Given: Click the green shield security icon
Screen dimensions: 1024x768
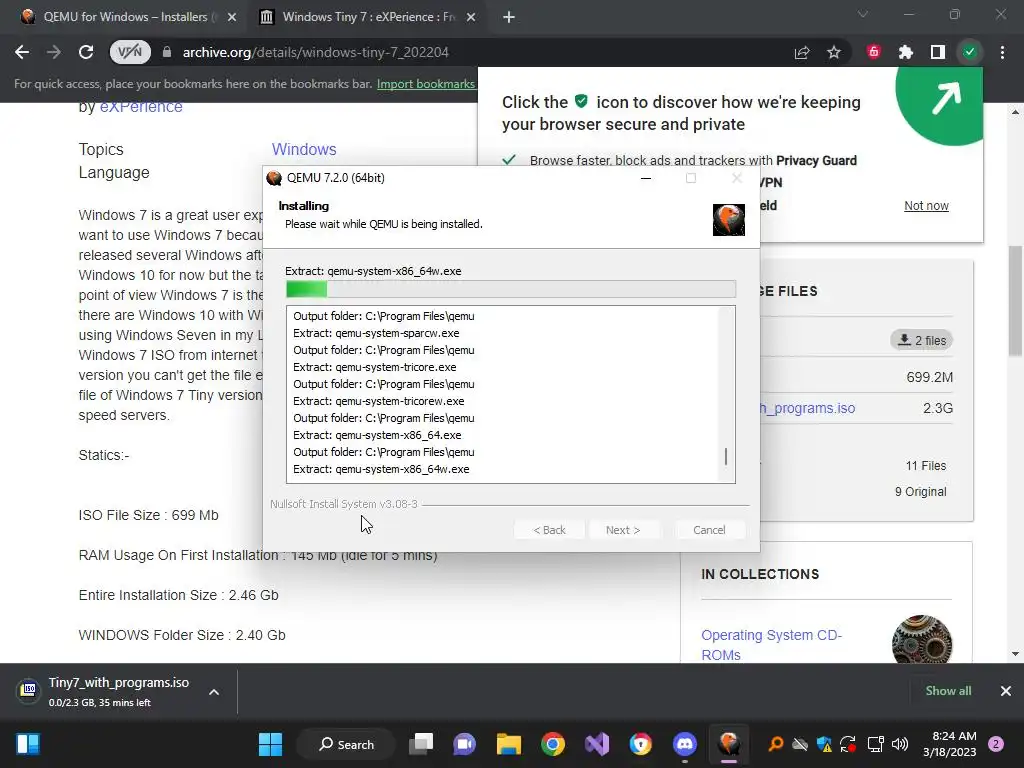Looking at the screenshot, I should coord(970,52).
